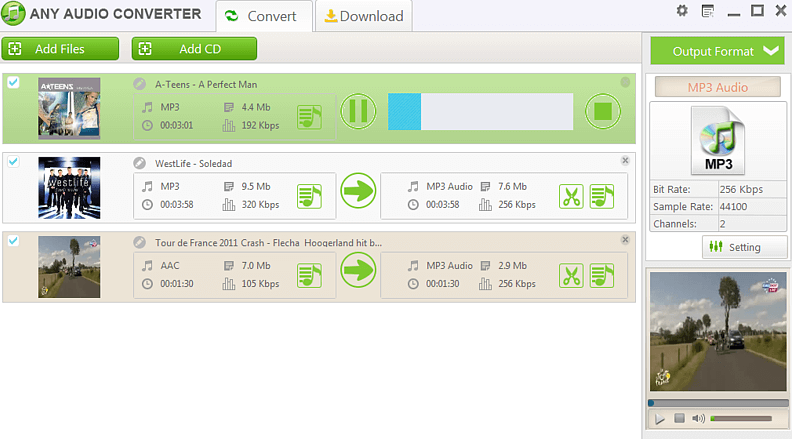
Task: Click the Tour de France convert arrow
Action: (x=358, y=270)
